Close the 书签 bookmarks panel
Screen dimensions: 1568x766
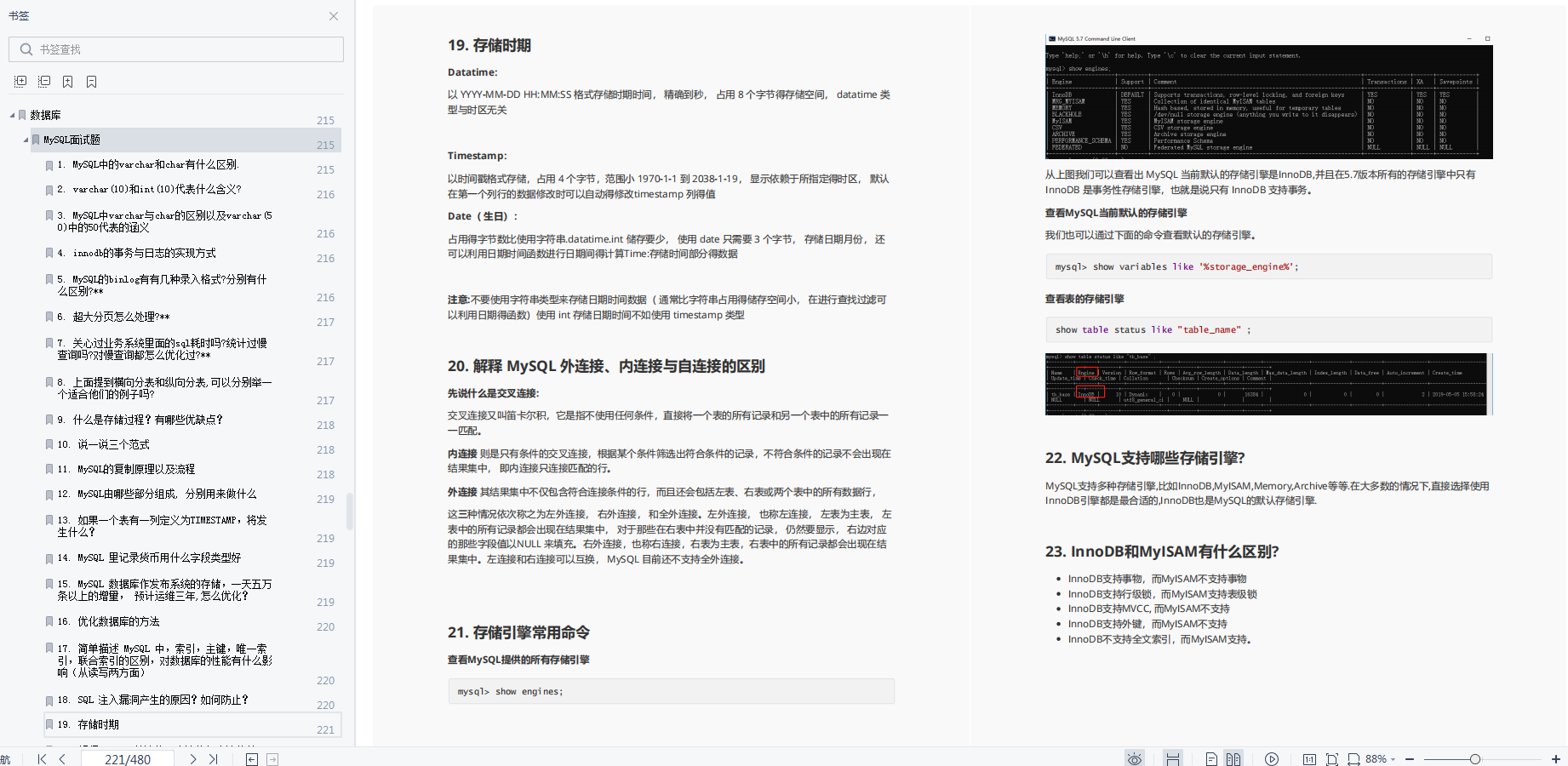click(x=334, y=16)
